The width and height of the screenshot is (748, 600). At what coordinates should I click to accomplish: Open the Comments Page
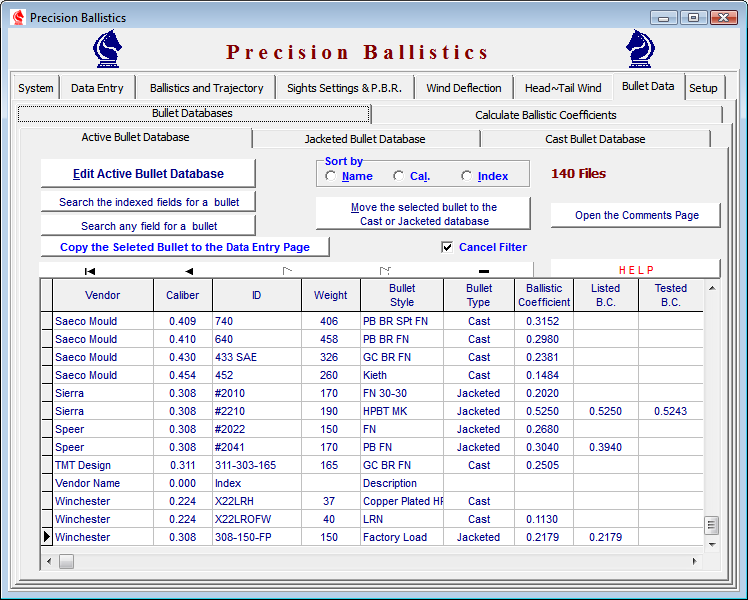tap(635, 215)
